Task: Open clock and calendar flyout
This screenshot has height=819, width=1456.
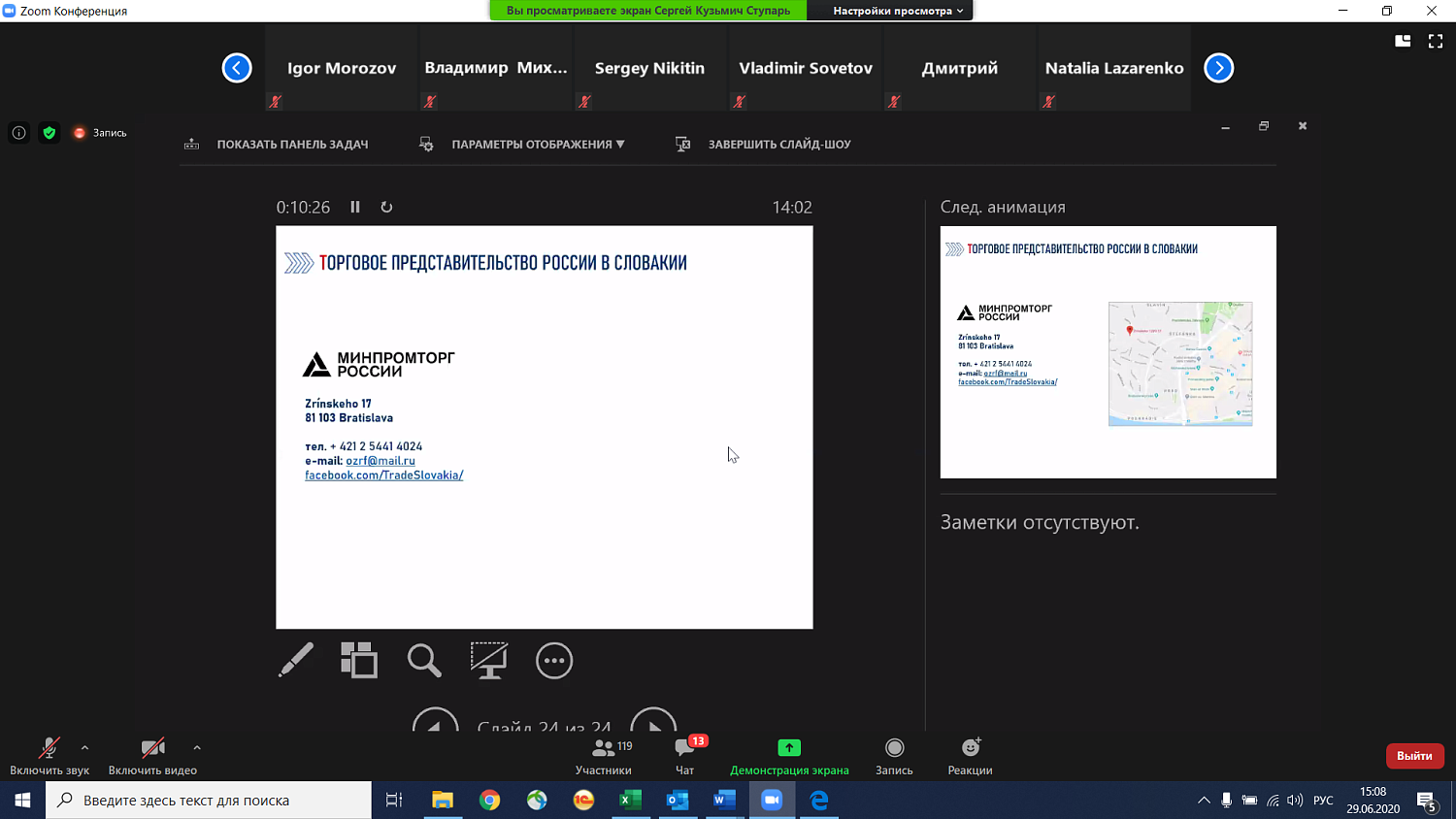Action: click(x=1373, y=801)
